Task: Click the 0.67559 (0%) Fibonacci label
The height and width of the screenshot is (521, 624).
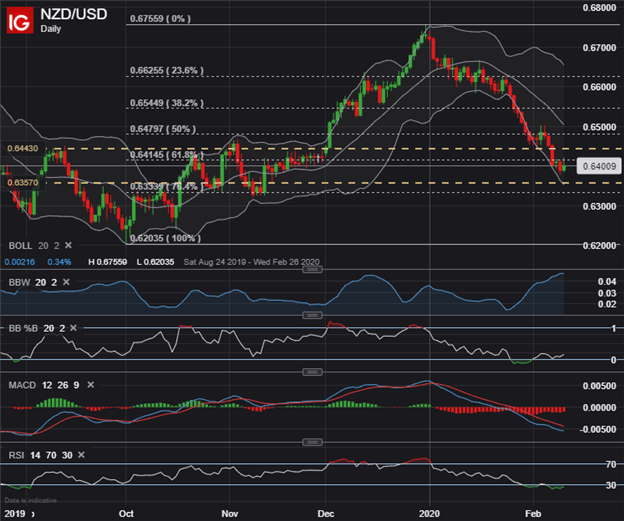Action: pyautogui.click(x=160, y=19)
